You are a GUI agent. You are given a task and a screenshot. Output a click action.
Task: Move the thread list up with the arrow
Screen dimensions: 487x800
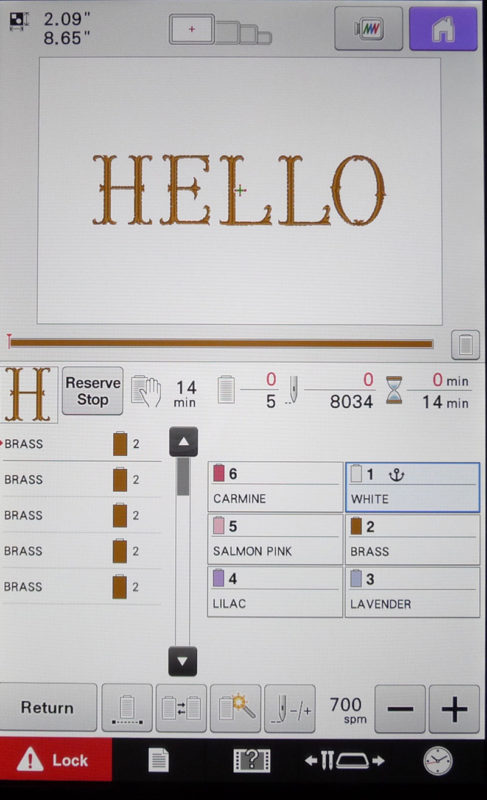pyautogui.click(x=183, y=442)
